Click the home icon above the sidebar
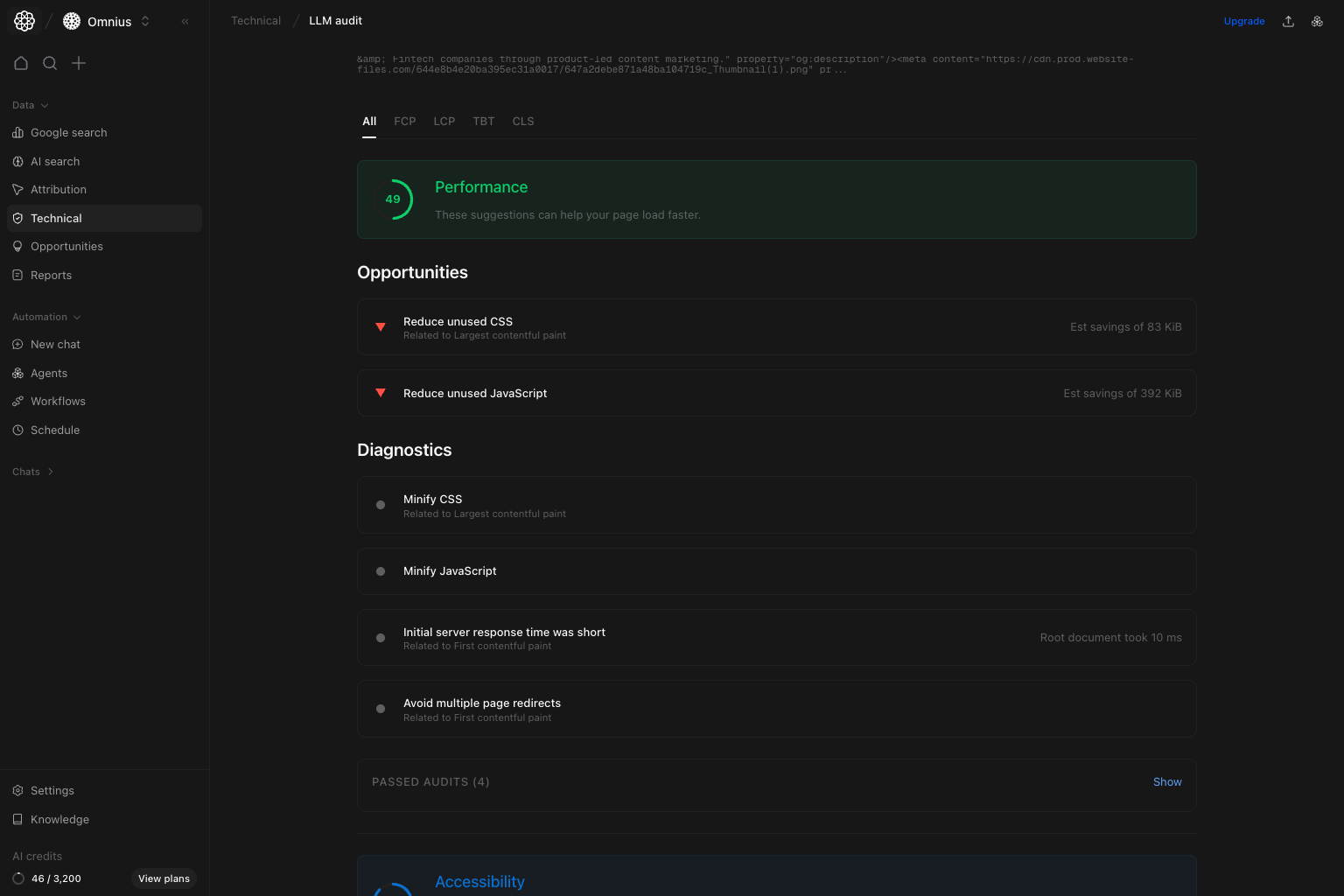The image size is (1344, 896). (x=21, y=63)
